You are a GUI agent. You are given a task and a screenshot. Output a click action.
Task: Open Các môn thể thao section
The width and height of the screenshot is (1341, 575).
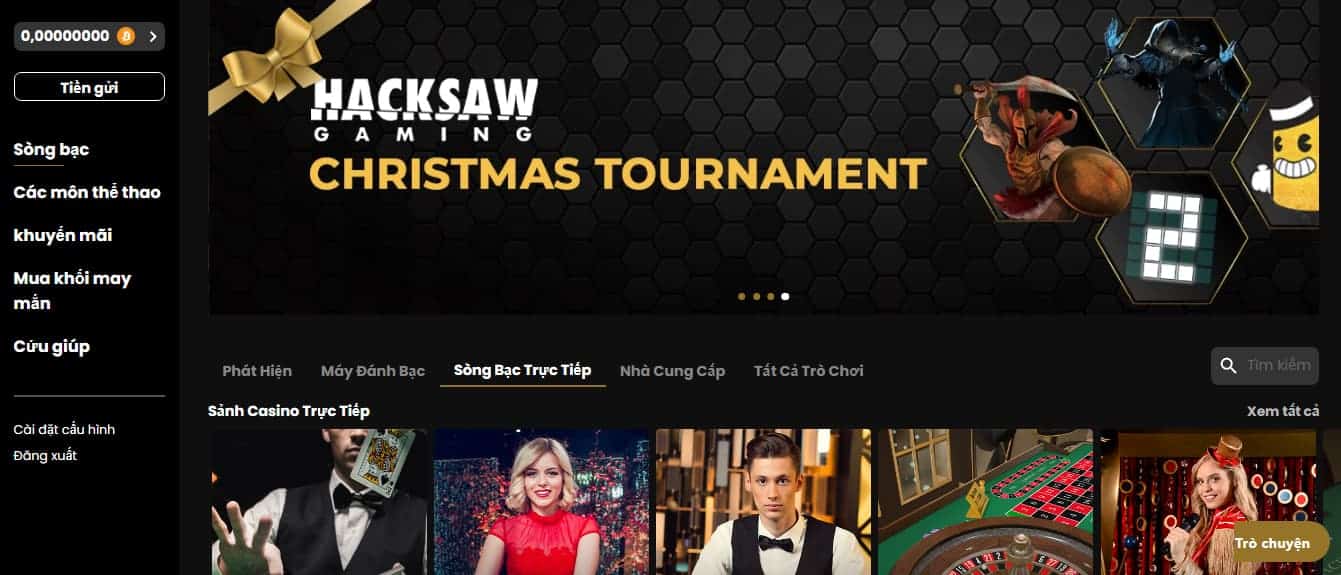(x=87, y=192)
